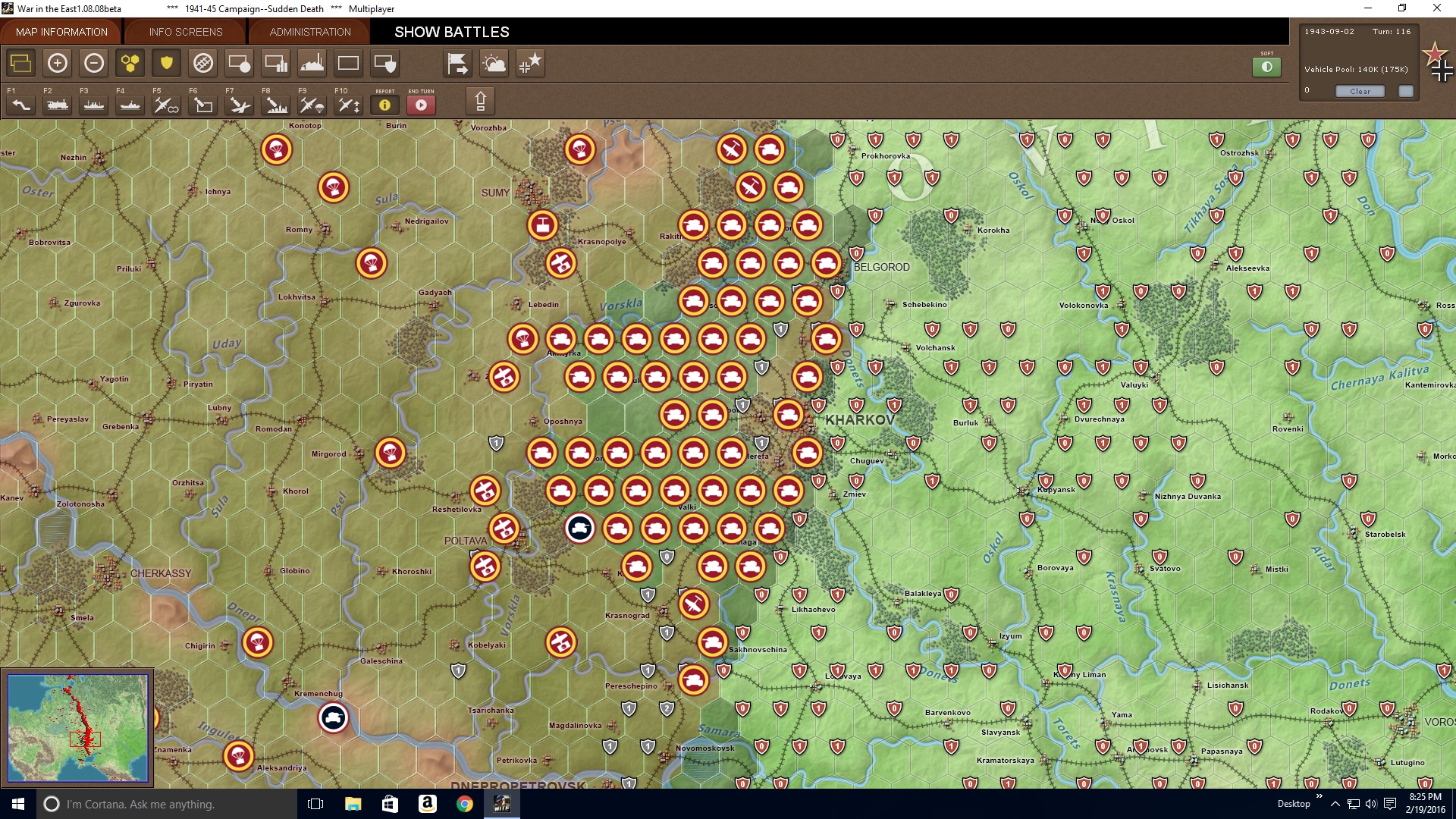The image size is (1456, 819).
Task: Toggle the yellow shield units display
Action: coord(167,63)
